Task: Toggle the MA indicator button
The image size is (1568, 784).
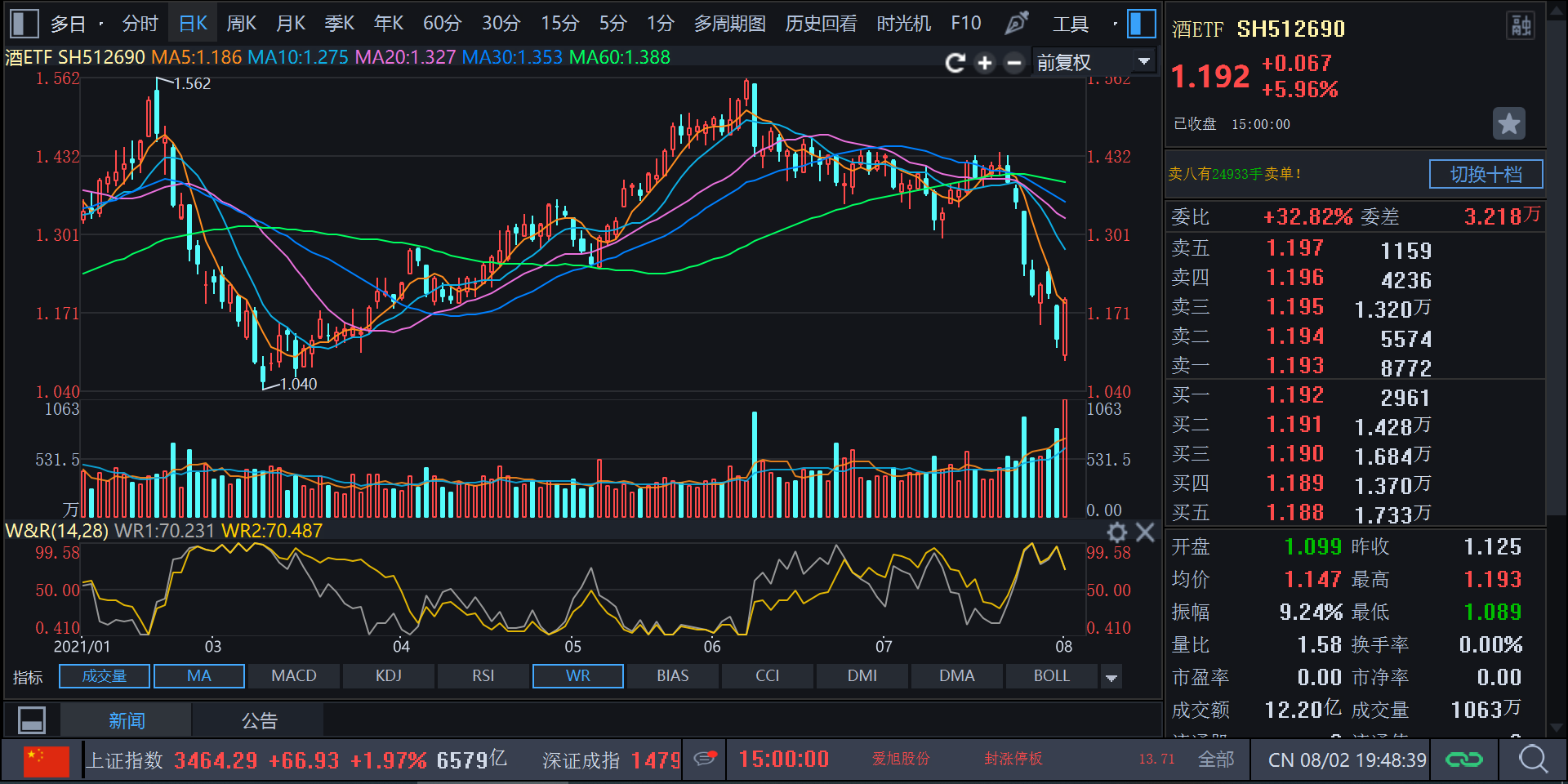Action: pyautogui.click(x=198, y=676)
